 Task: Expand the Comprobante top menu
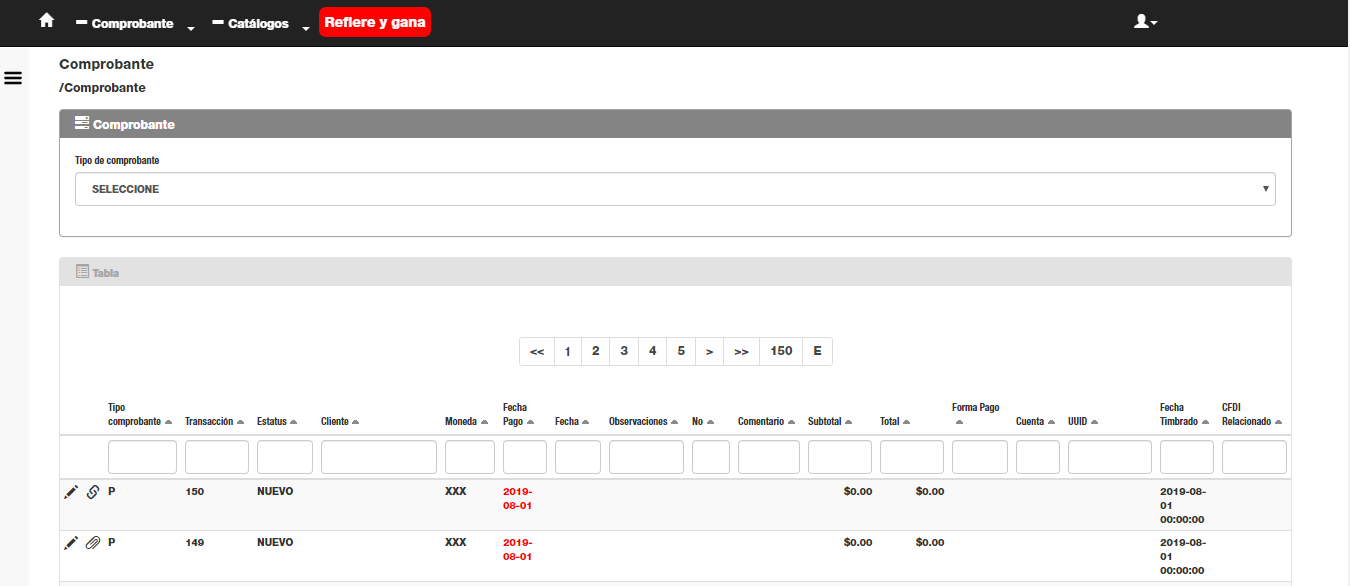click(x=134, y=23)
